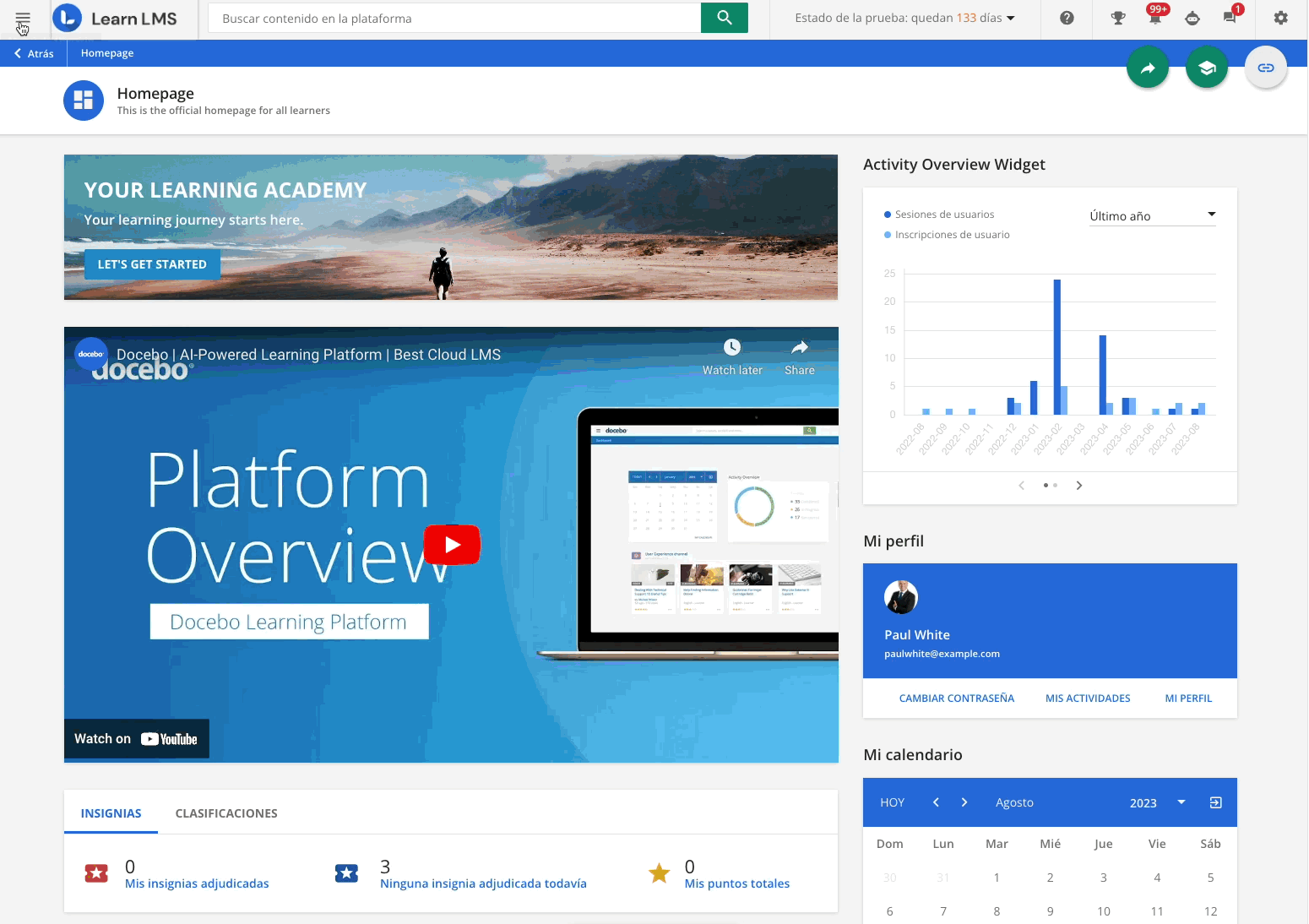Click the 2023-04 sessions bar

coord(1103,375)
